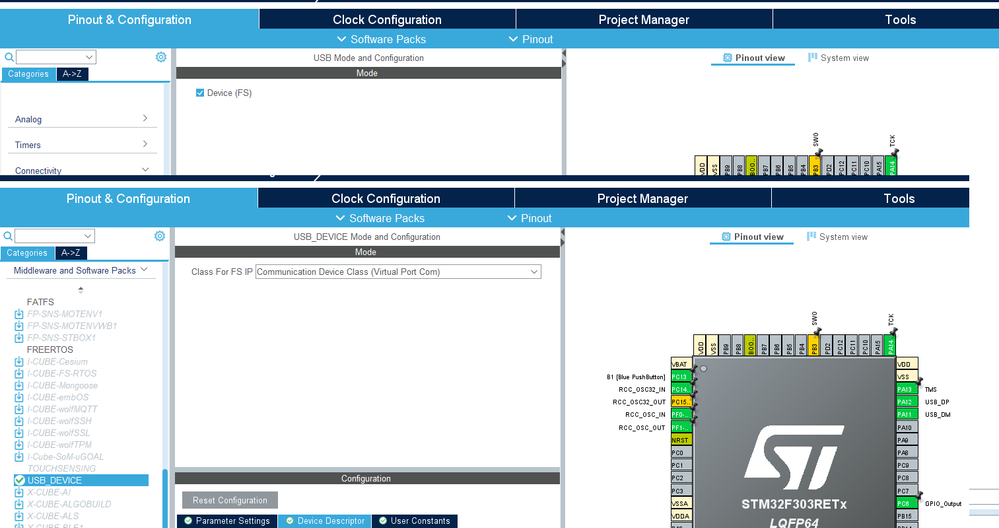The height and width of the screenshot is (528, 999).
Task: Click download icon beside X-CUBE-AI
Action: 19,492
